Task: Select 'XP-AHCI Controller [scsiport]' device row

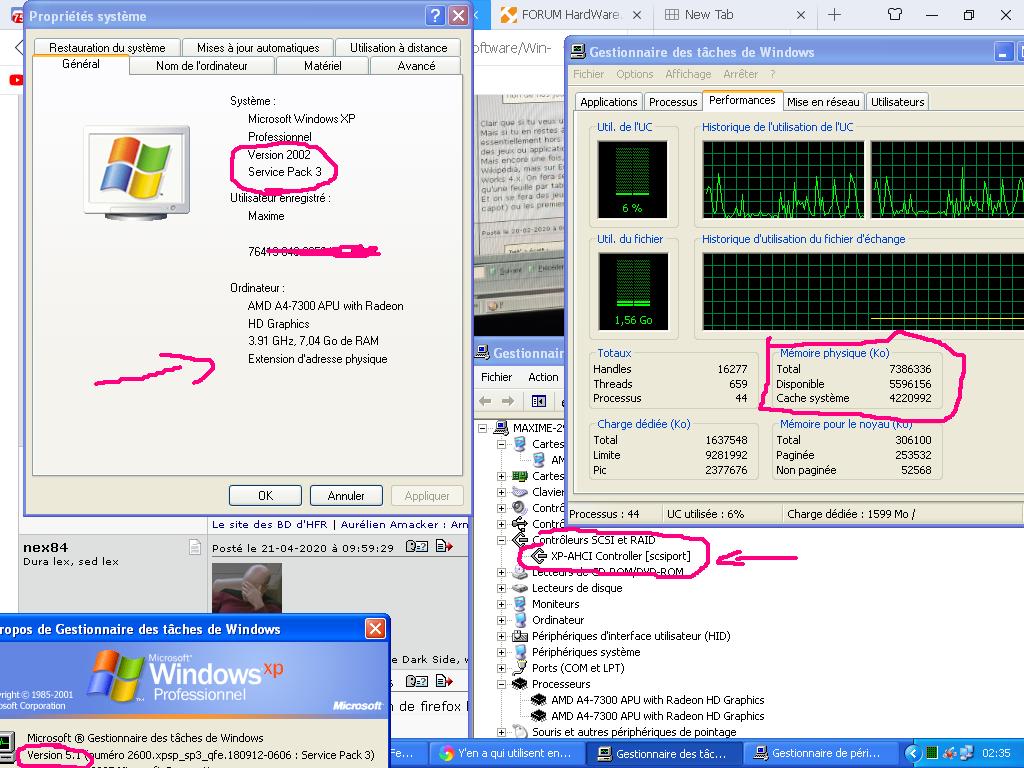Action: 620,556
